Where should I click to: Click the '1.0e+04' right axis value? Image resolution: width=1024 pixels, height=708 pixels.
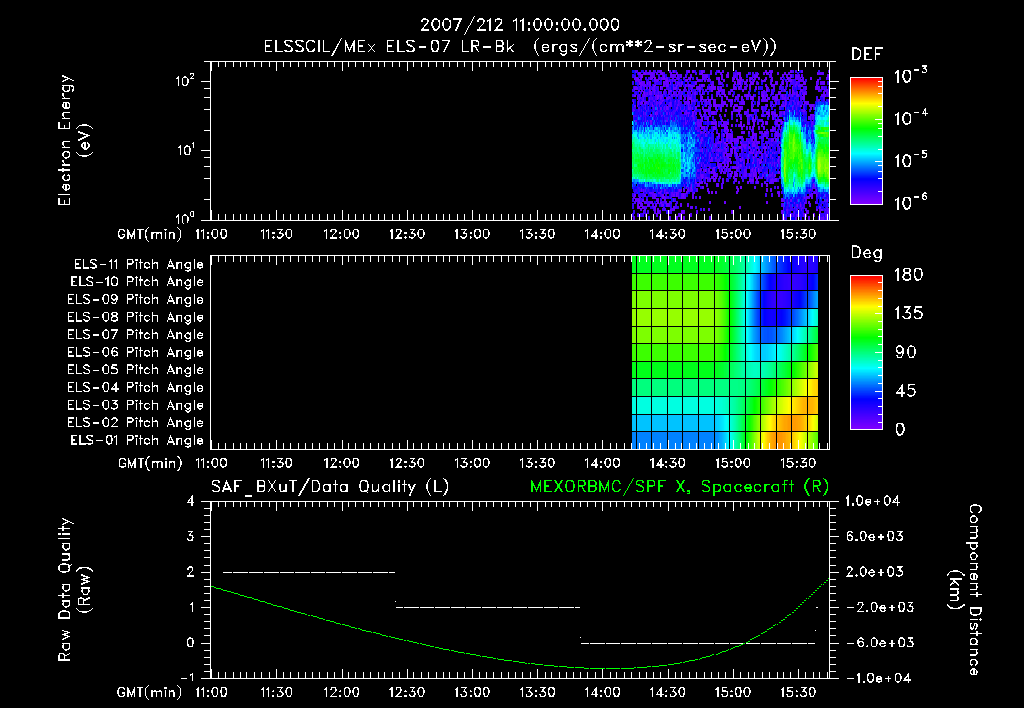click(872, 501)
